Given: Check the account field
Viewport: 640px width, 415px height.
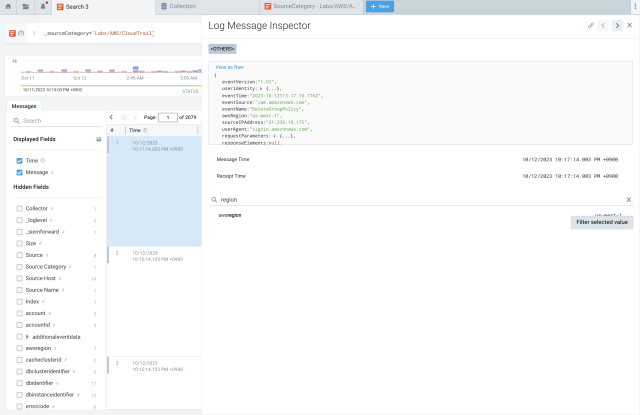Looking at the screenshot, I should click(x=19, y=313).
